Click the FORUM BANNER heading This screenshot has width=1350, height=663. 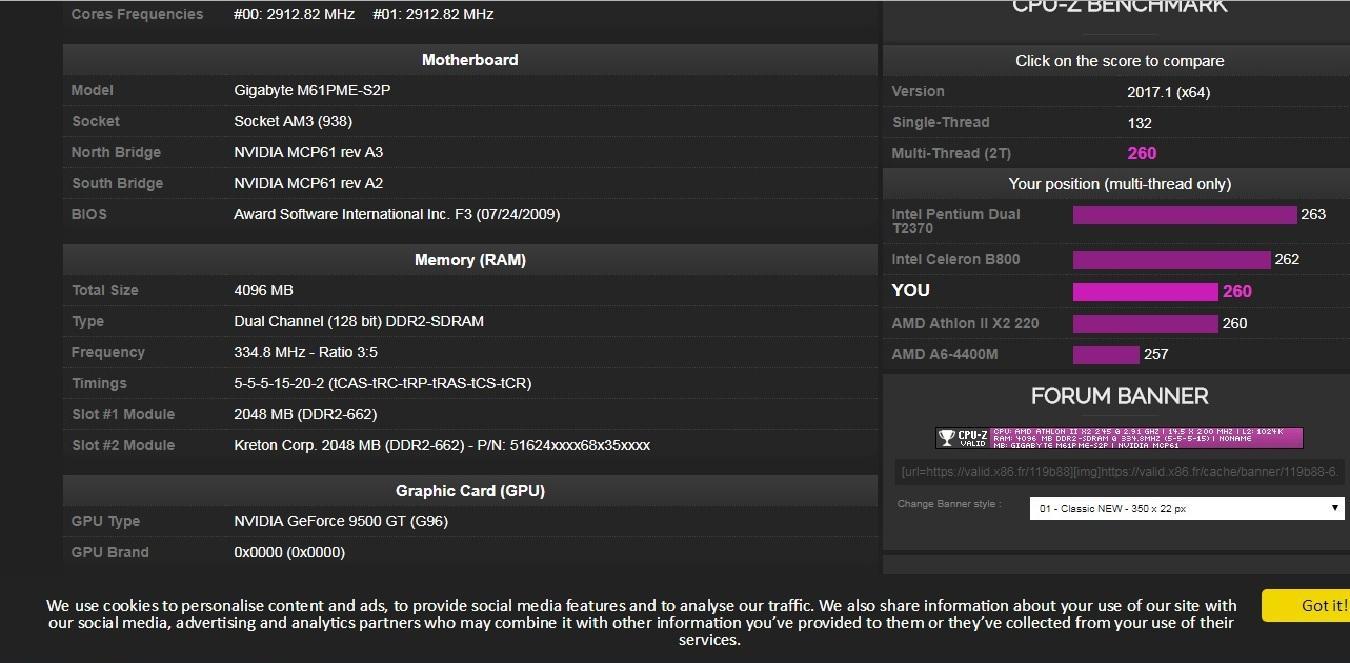pos(1119,396)
